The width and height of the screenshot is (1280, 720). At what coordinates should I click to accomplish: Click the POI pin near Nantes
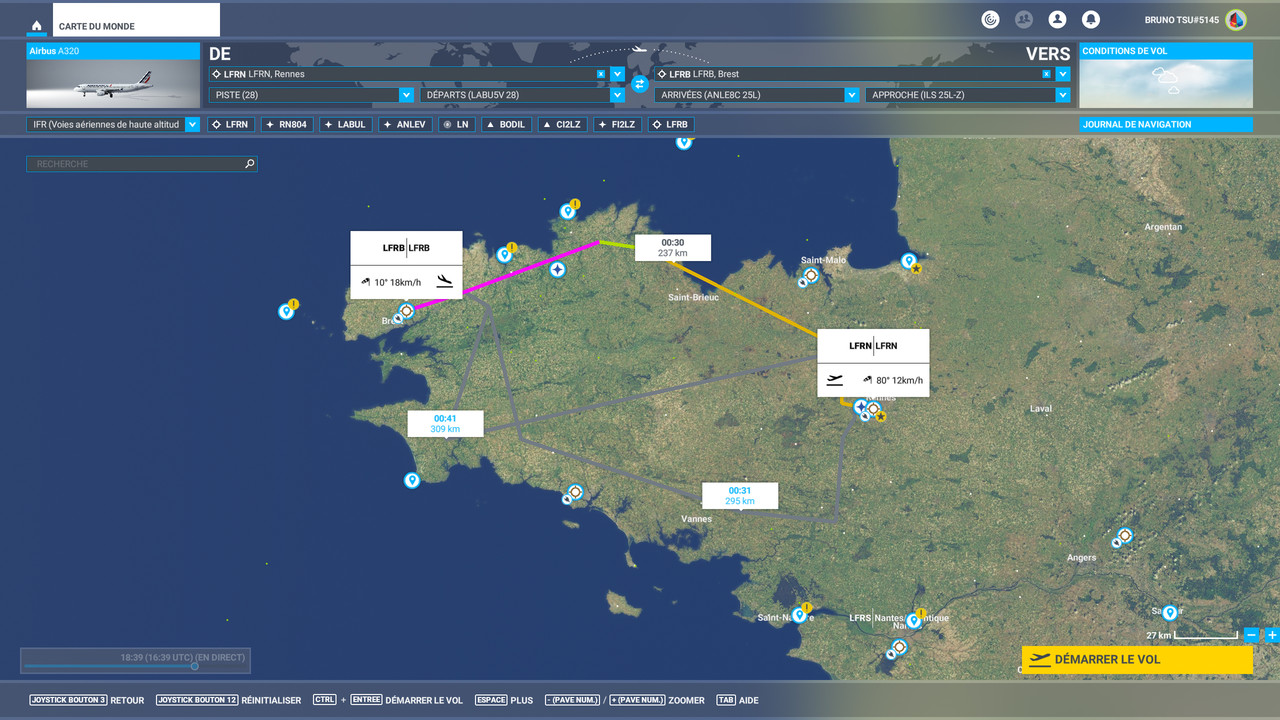[914, 620]
